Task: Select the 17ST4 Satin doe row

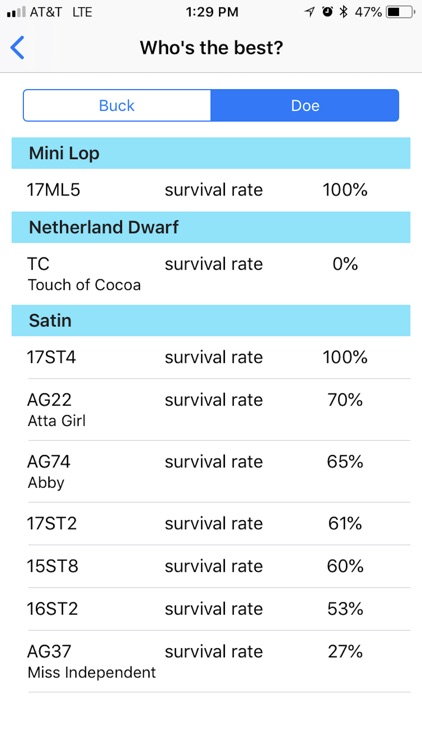Action: point(211,357)
